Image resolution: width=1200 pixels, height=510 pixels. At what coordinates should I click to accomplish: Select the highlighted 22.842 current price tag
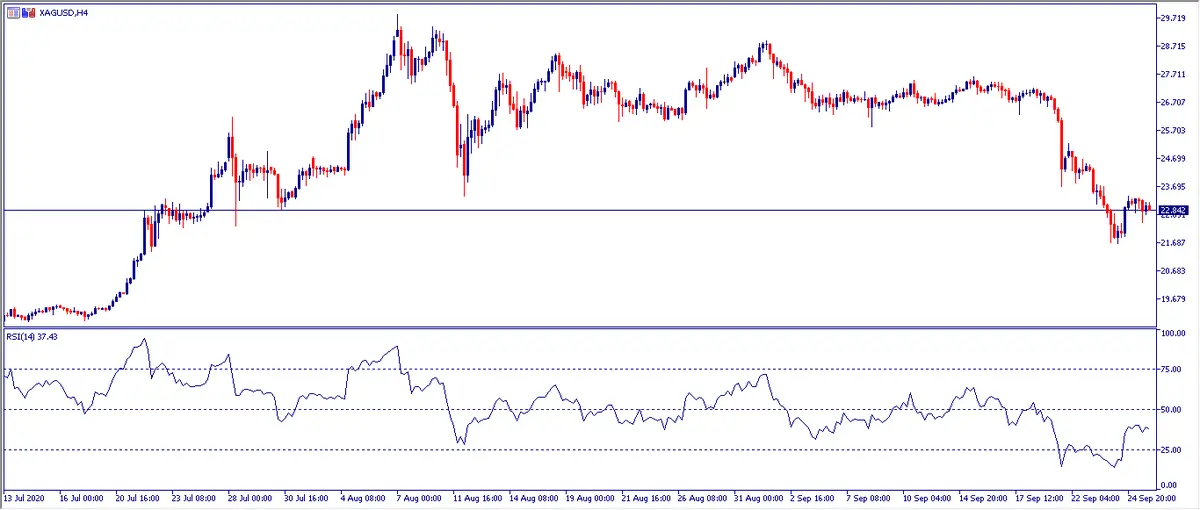pyautogui.click(x=1172, y=210)
